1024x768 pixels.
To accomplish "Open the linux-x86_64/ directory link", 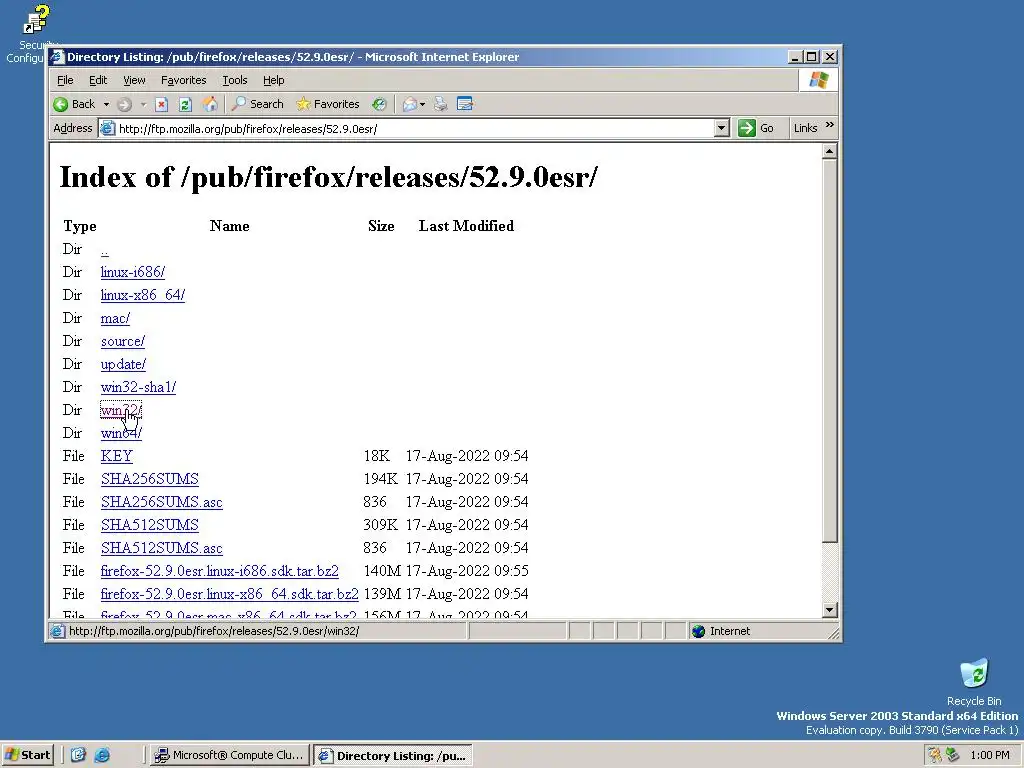I will [142, 295].
